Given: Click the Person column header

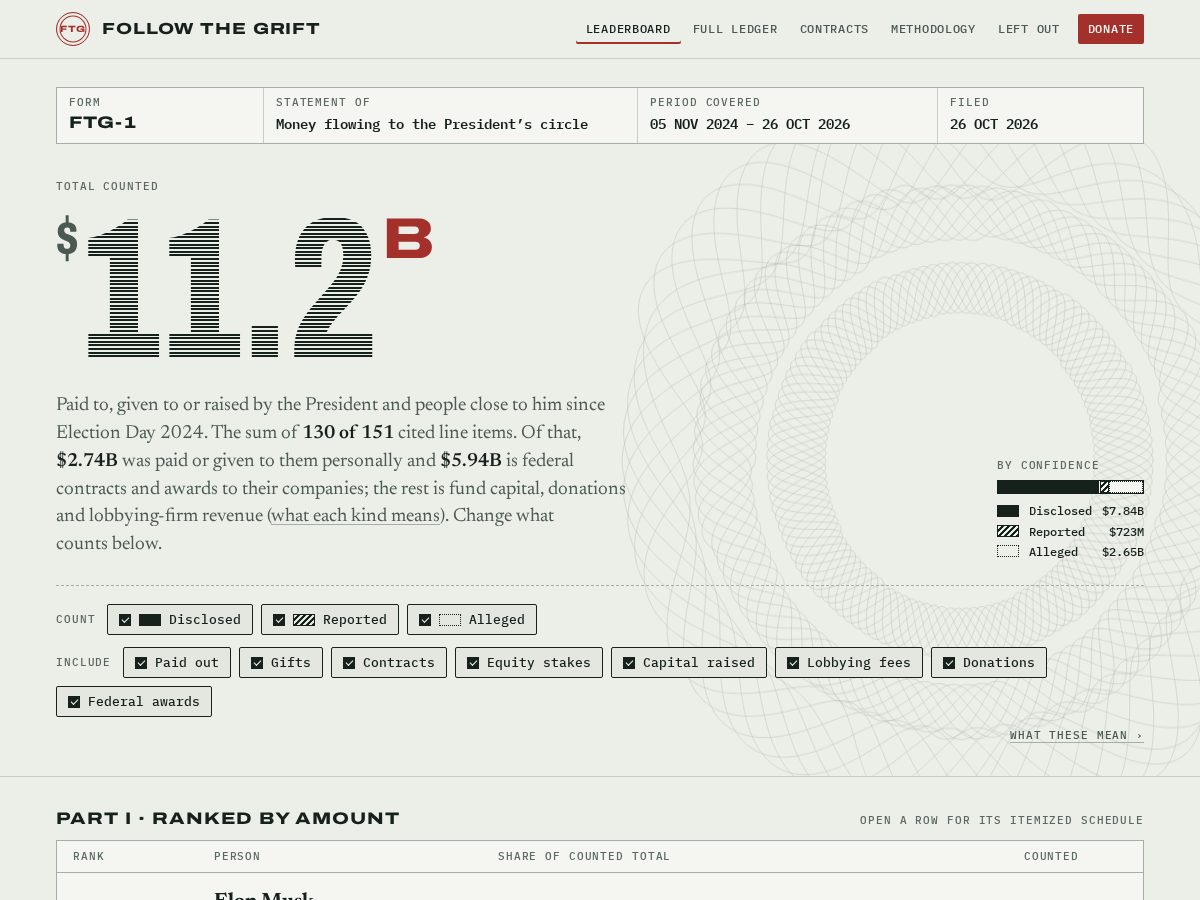Looking at the screenshot, I should (237, 856).
